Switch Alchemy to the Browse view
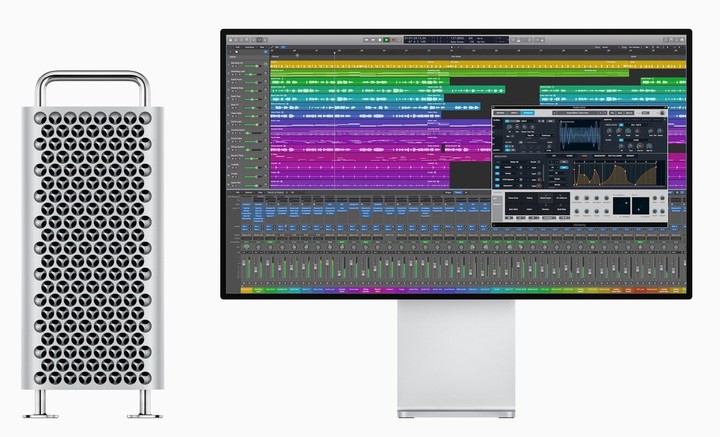720x437 pixels. (500, 113)
